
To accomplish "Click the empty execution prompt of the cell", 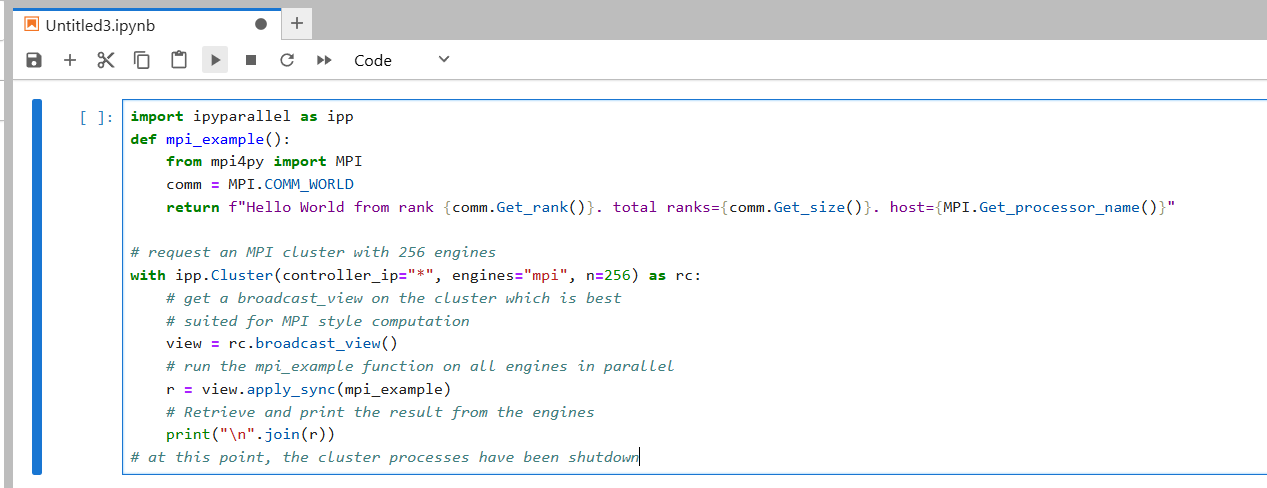I will pyautogui.click(x=96, y=118).
